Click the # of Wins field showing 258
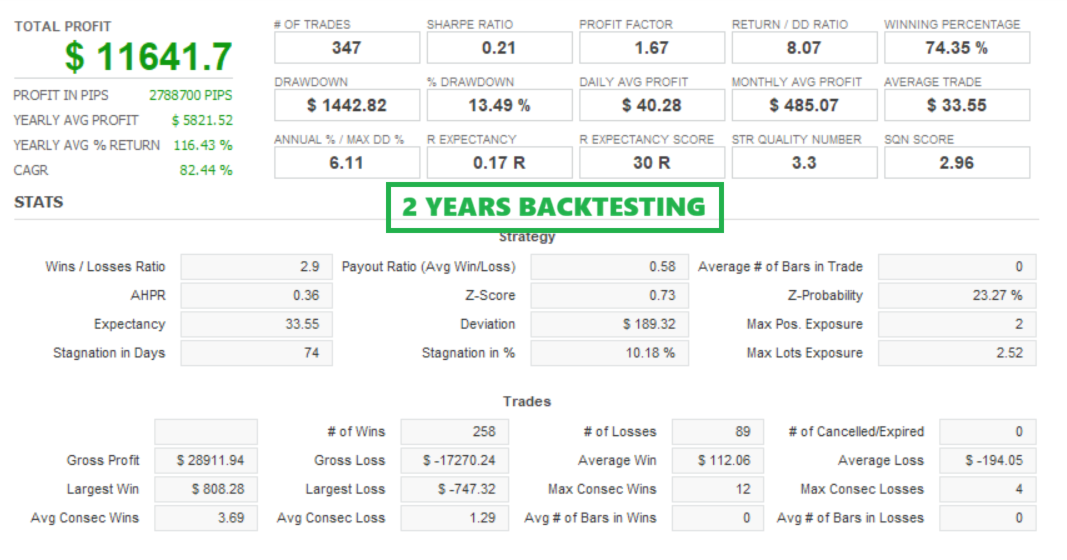This screenshot has height=560, width=1067. (x=454, y=432)
